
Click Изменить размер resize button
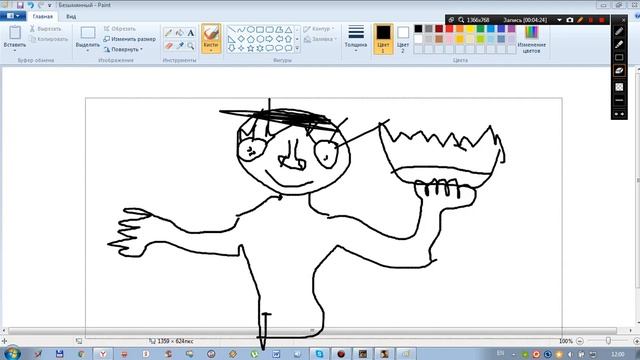pos(129,39)
